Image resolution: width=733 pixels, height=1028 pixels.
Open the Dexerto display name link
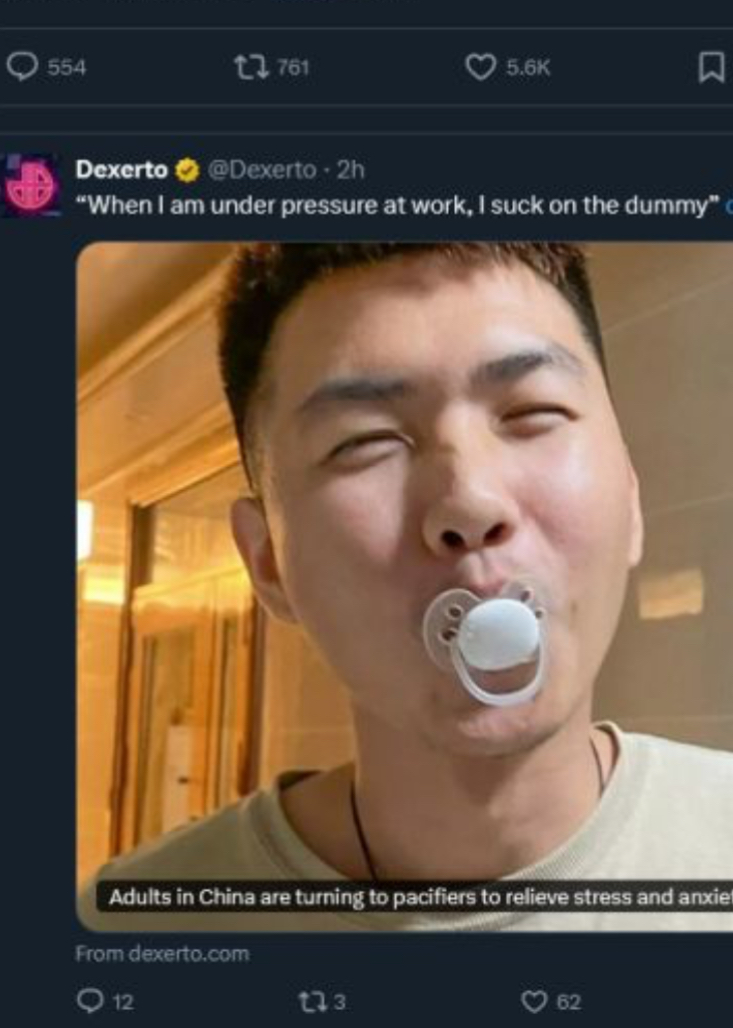coord(122,170)
